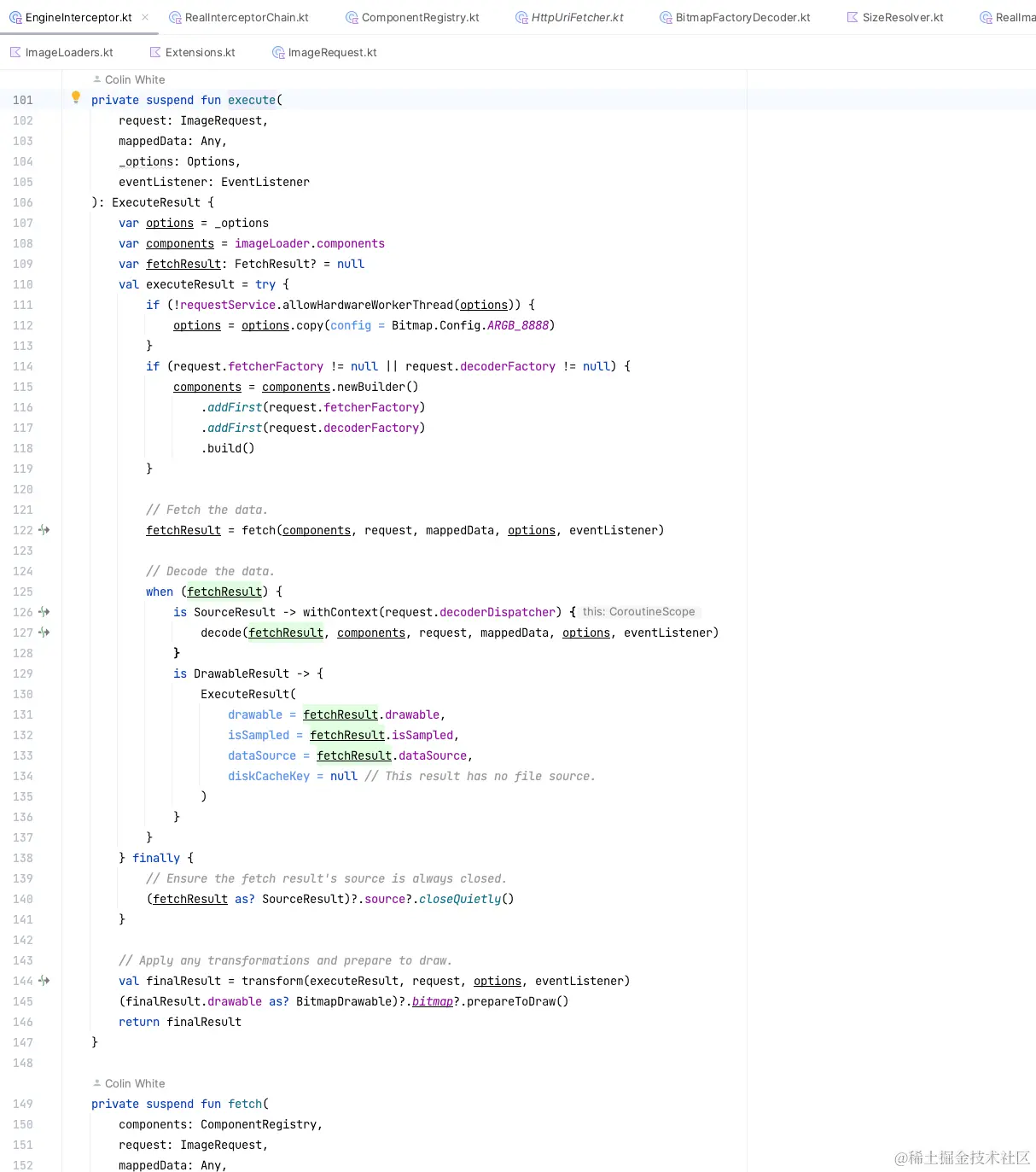This screenshot has width=1036, height=1172.
Task: Click 'allowHardwareWorkerThread' on line 111
Action: pyautogui.click(x=368, y=305)
